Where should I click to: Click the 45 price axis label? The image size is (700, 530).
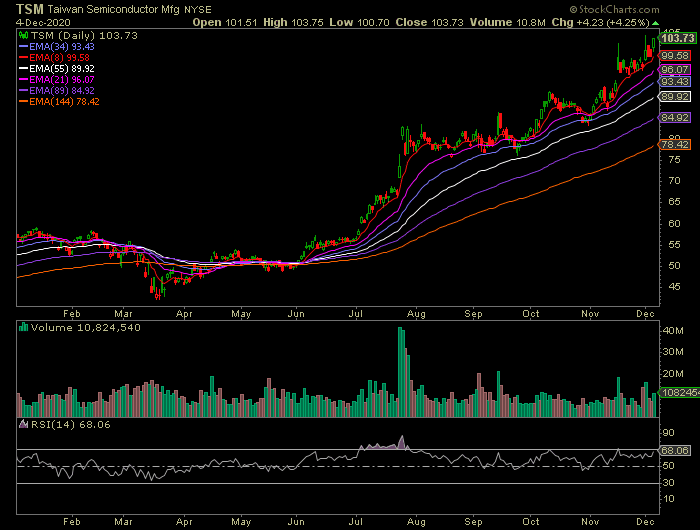[674, 287]
